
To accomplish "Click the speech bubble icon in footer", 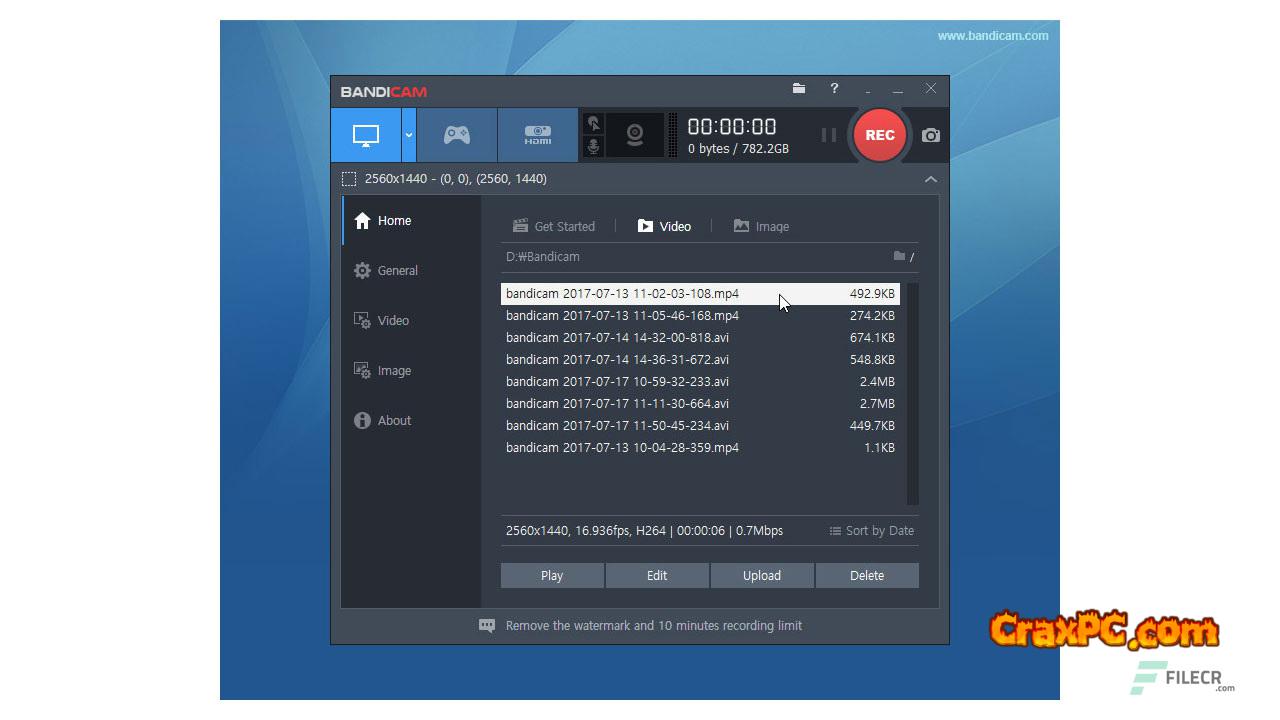I will pyautogui.click(x=487, y=626).
